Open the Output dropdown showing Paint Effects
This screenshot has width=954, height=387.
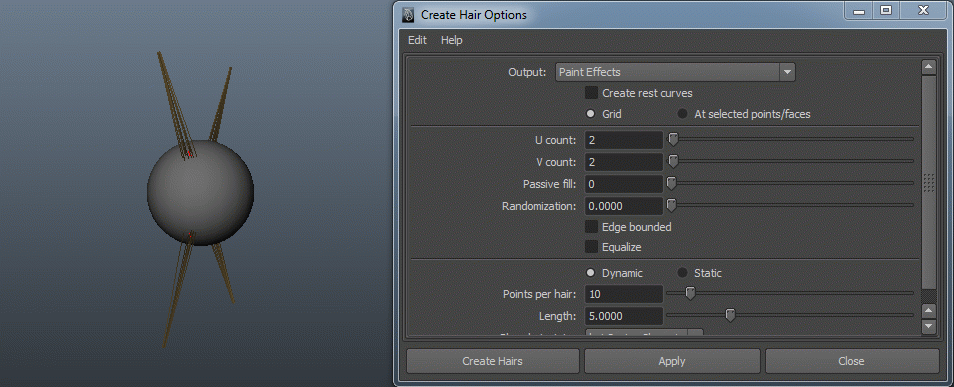tap(675, 72)
